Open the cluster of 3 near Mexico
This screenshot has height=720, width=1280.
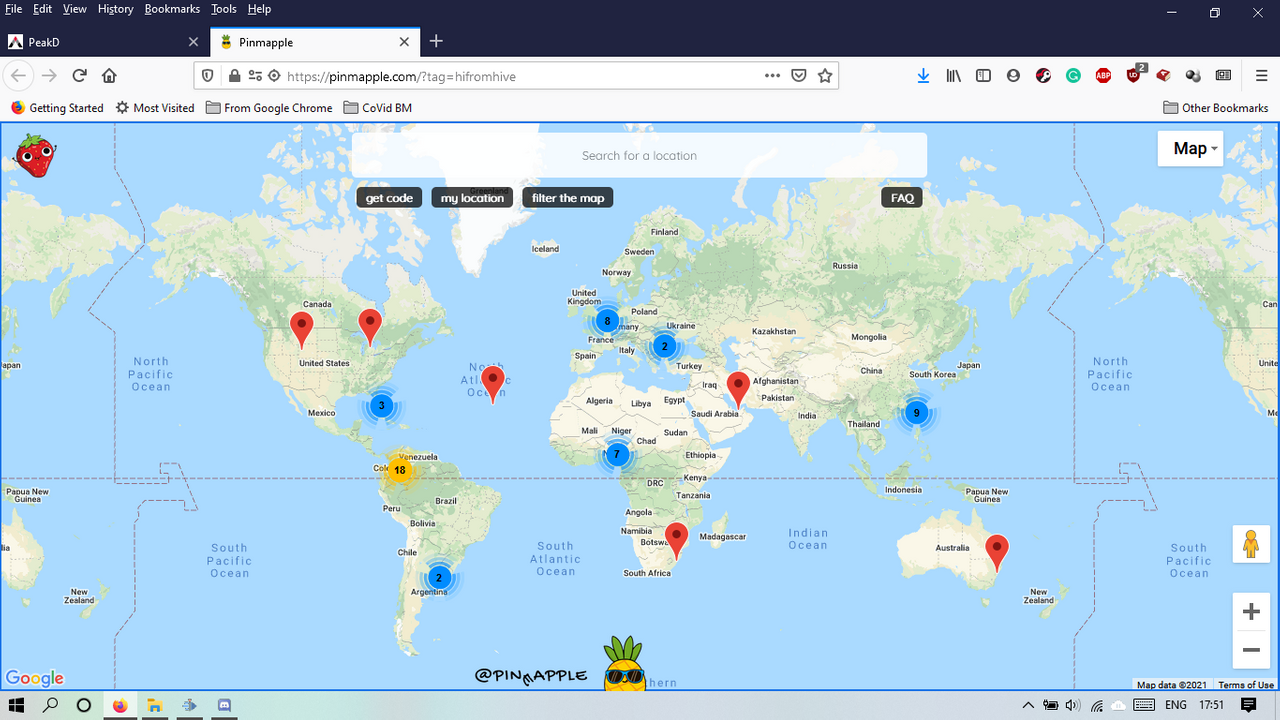[381, 406]
